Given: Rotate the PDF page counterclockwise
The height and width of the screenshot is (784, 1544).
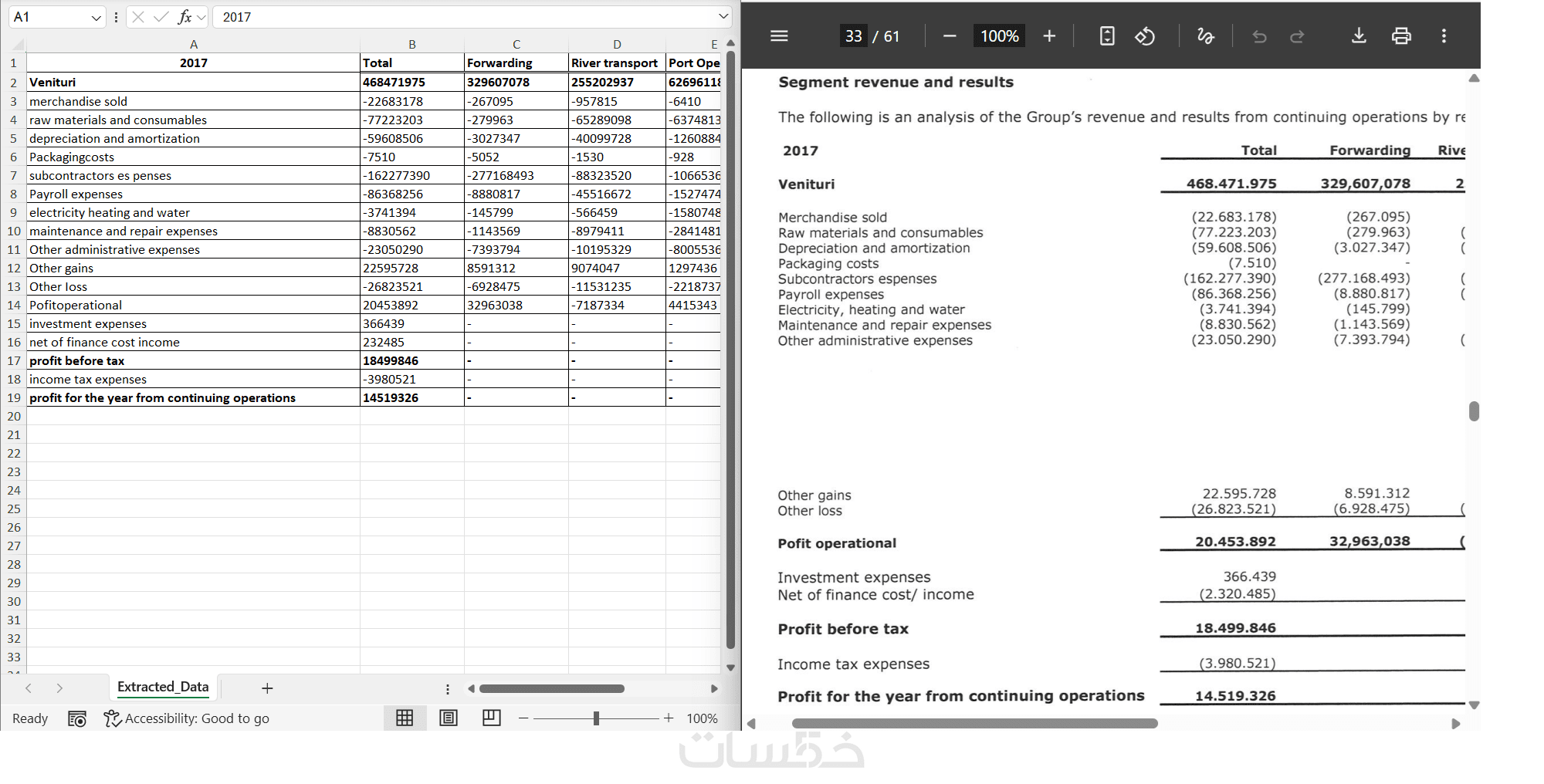Looking at the screenshot, I should pyautogui.click(x=1145, y=35).
